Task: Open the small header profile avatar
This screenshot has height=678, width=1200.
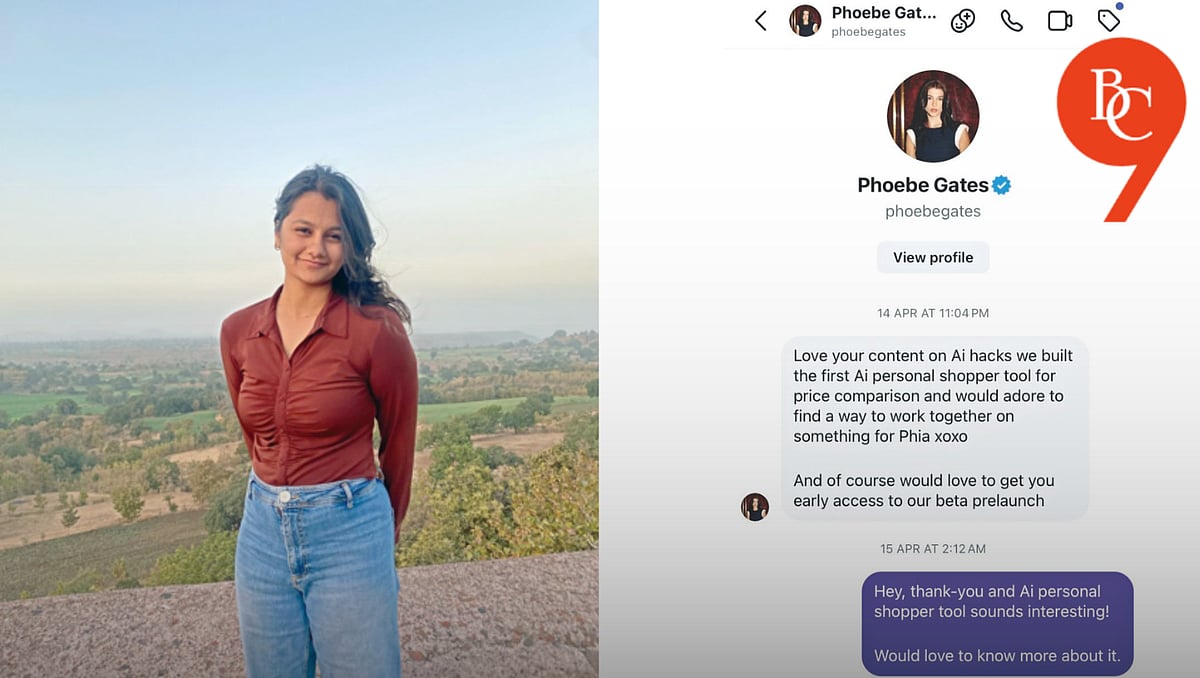Action: (x=805, y=20)
